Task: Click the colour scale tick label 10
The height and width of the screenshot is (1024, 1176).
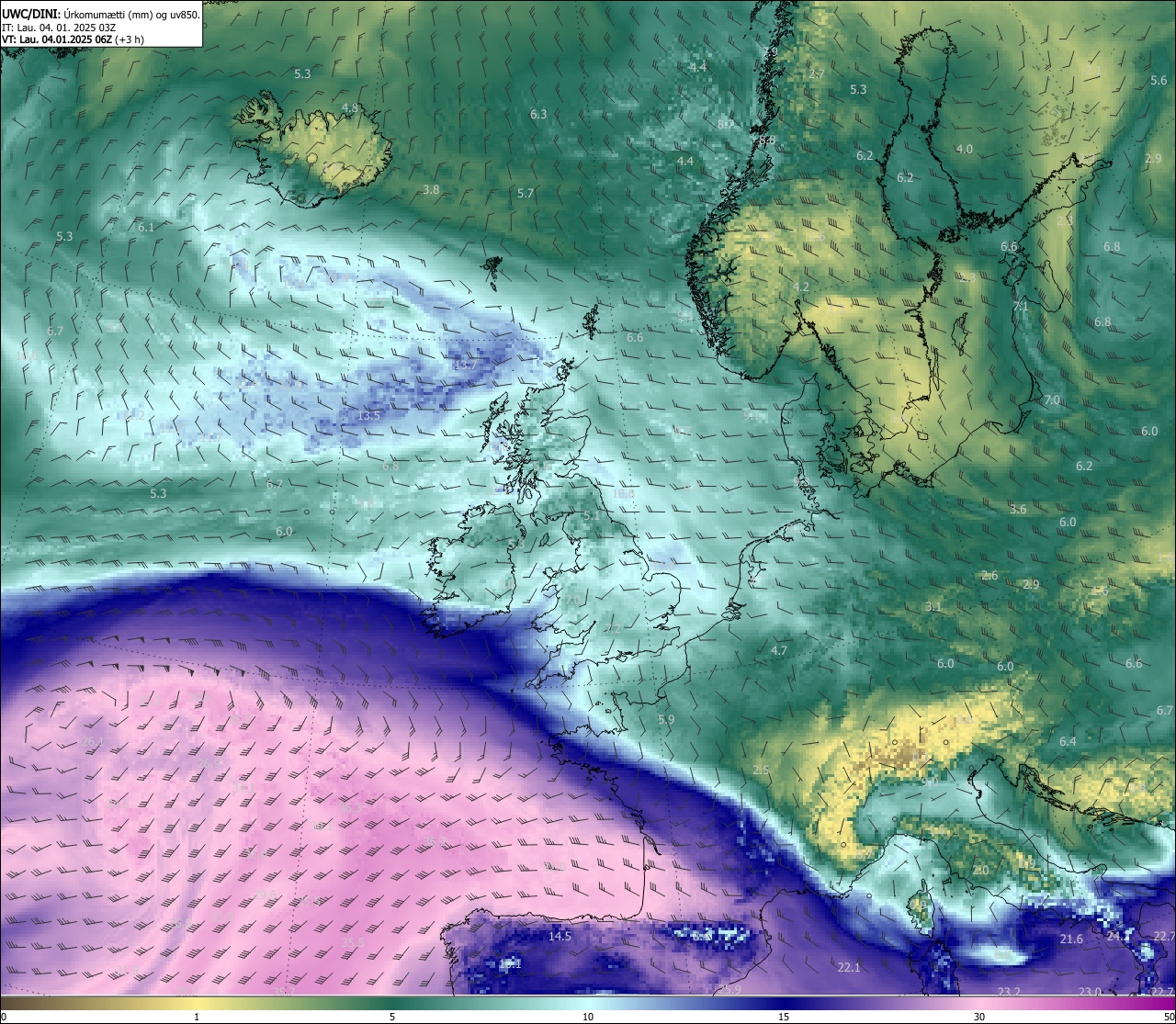Action: pos(588,1017)
